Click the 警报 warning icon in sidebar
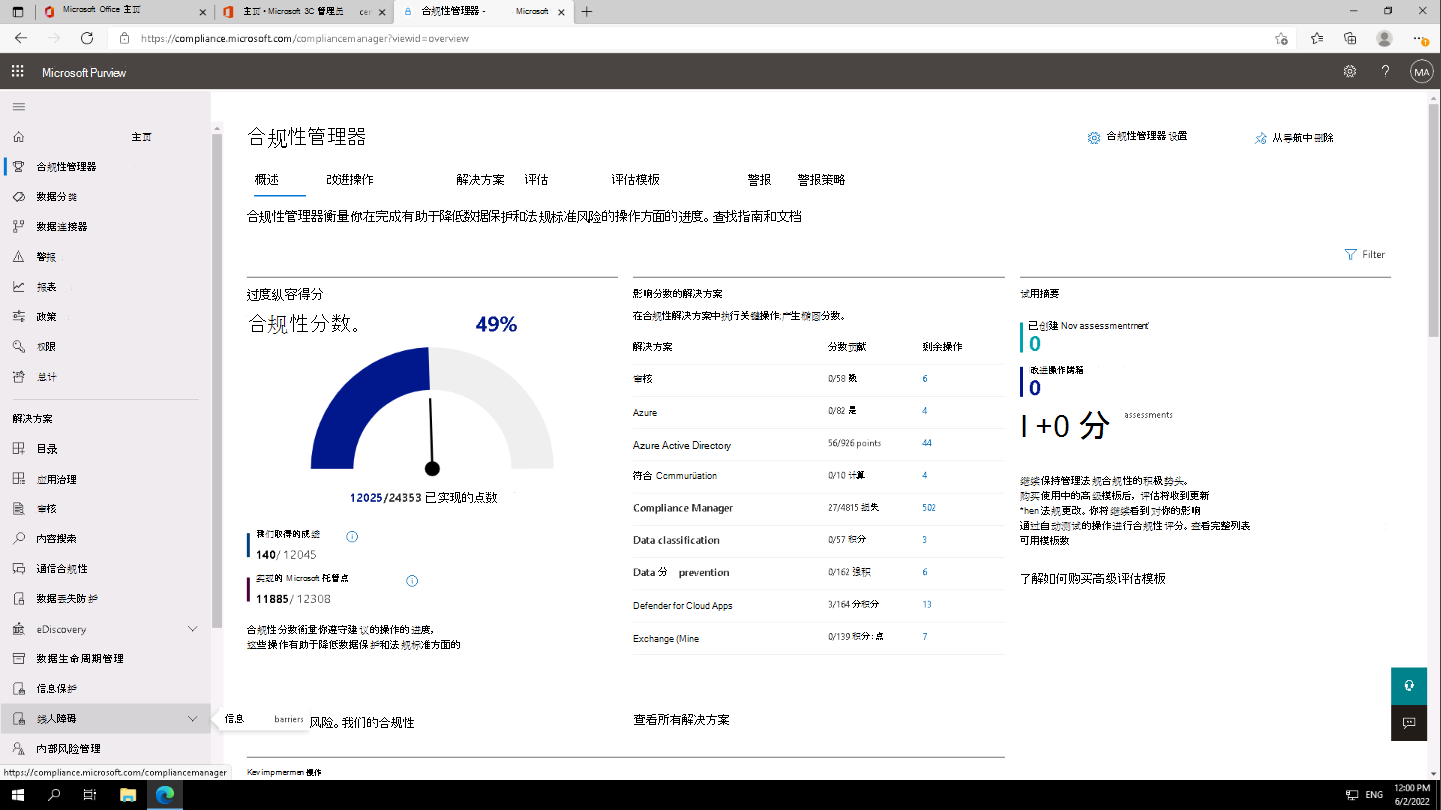The image size is (1441, 810). [18, 257]
